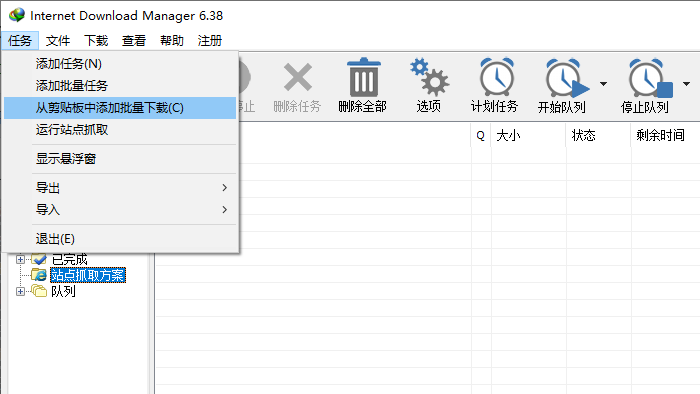Select 已完成 tree item
This screenshot has height=394, width=700.
click(x=69, y=259)
